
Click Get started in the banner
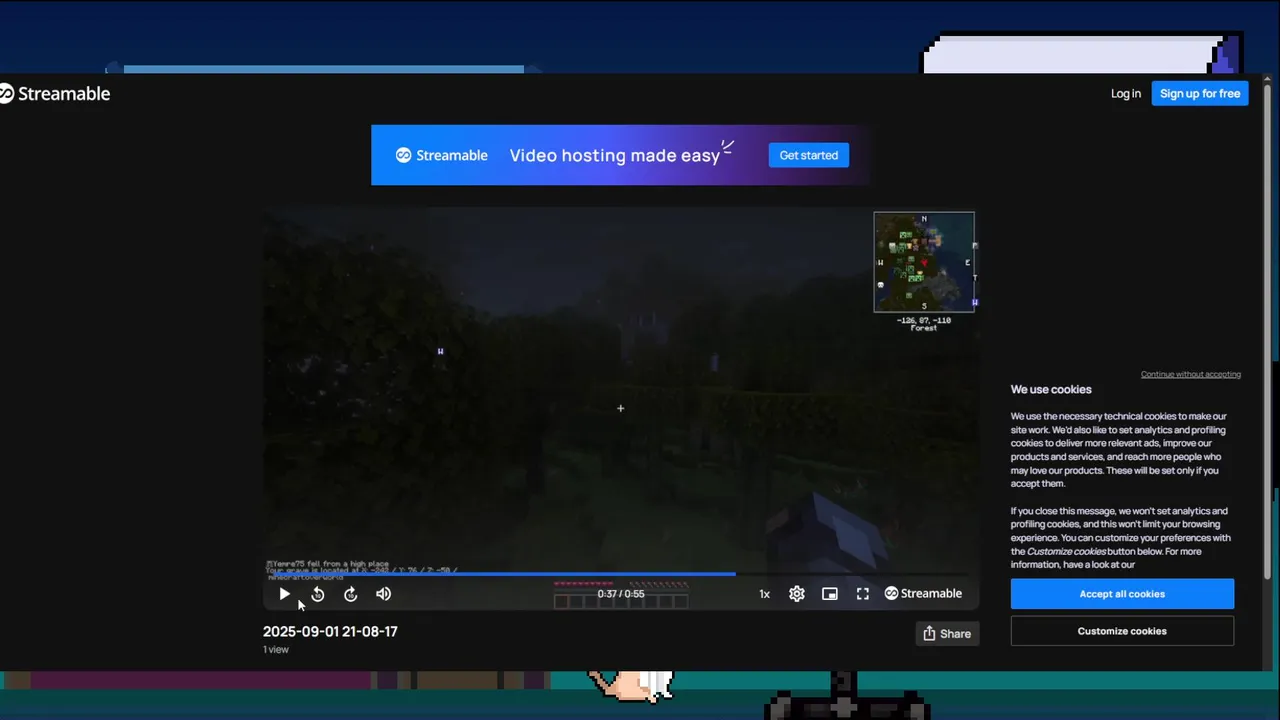click(x=809, y=155)
